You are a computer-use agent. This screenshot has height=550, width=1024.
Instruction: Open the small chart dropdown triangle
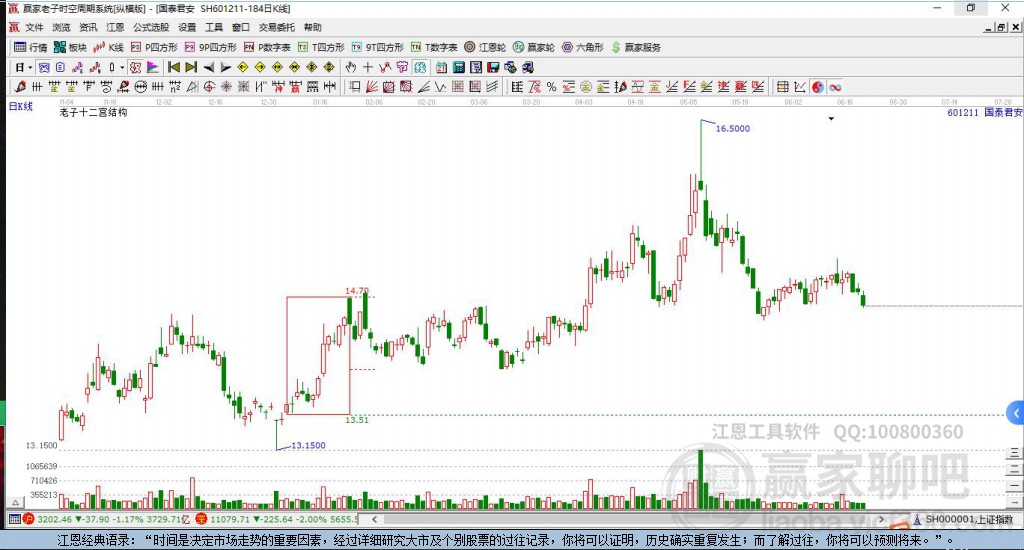point(831,119)
